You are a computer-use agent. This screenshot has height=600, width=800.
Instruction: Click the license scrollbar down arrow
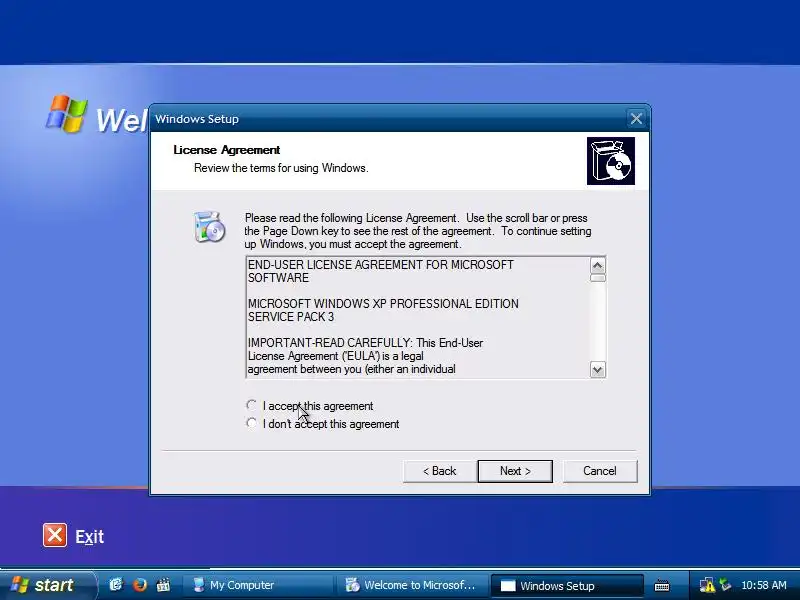click(x=597, y=369)
